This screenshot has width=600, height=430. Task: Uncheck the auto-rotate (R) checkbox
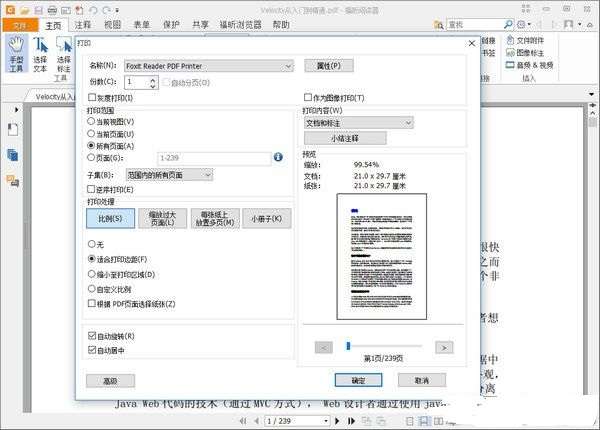pos(92,336)
